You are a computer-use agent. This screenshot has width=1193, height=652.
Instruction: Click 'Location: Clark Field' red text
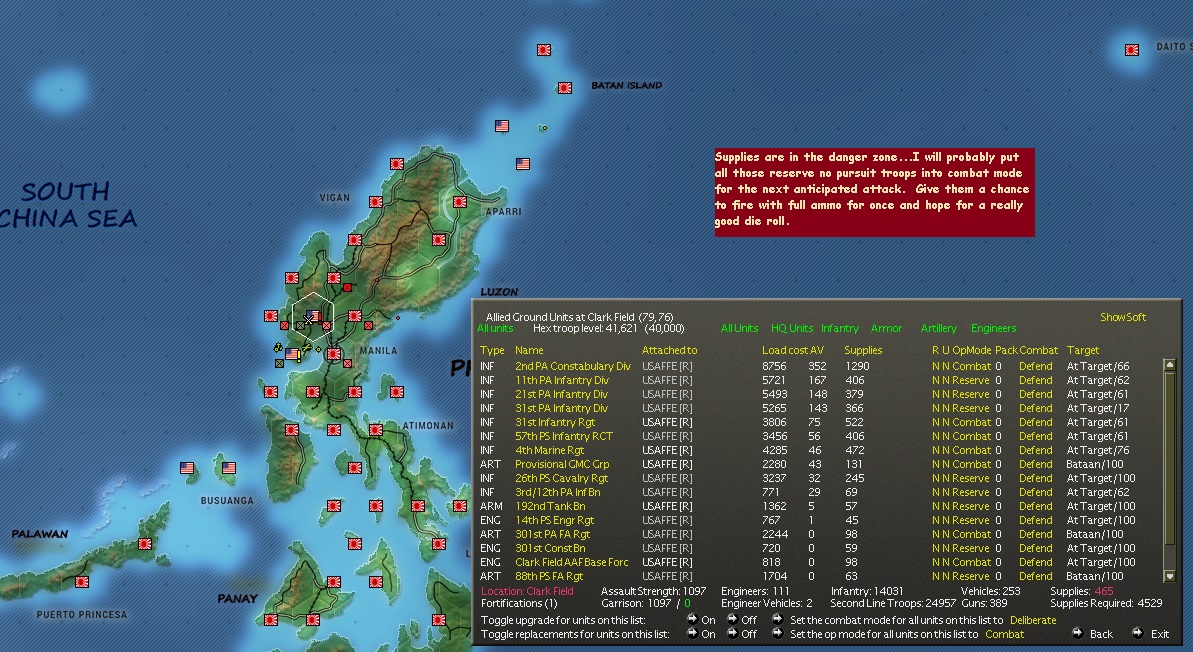pyautogui.click(x=527, y=591)
